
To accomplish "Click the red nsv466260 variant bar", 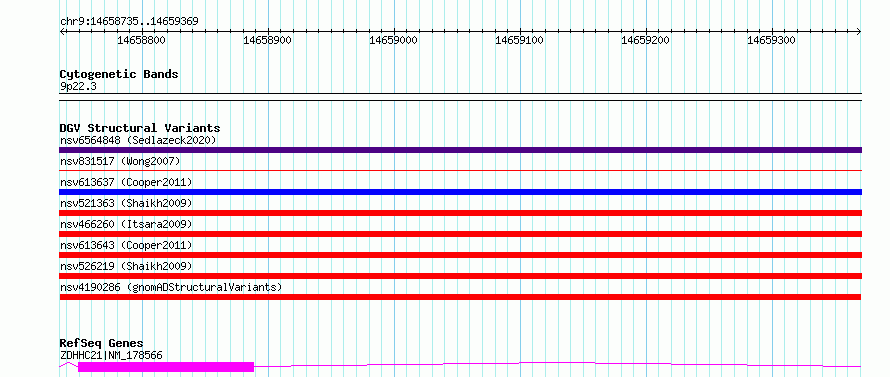I will tap(460, 234).
